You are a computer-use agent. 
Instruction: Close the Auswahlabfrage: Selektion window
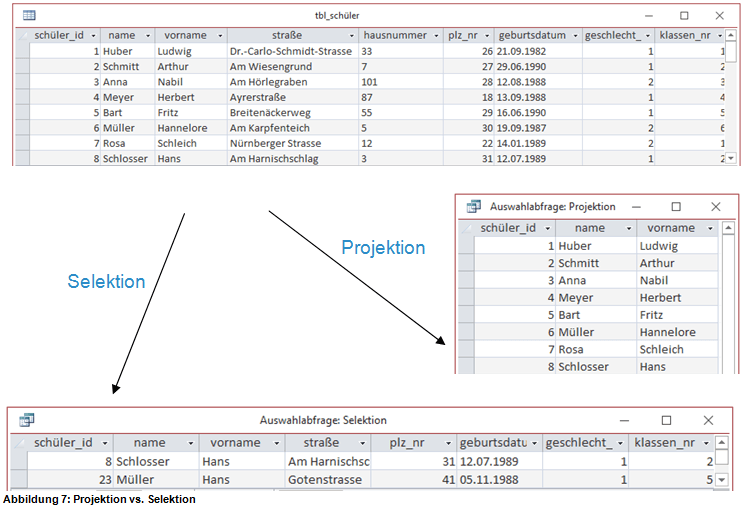(x=709, y=420)
